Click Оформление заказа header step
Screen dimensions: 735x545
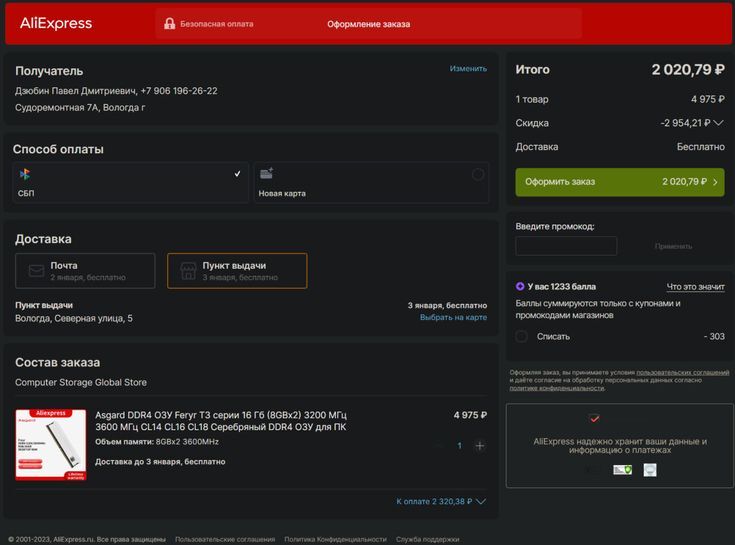pyautogui.click(x=368, y=24)
